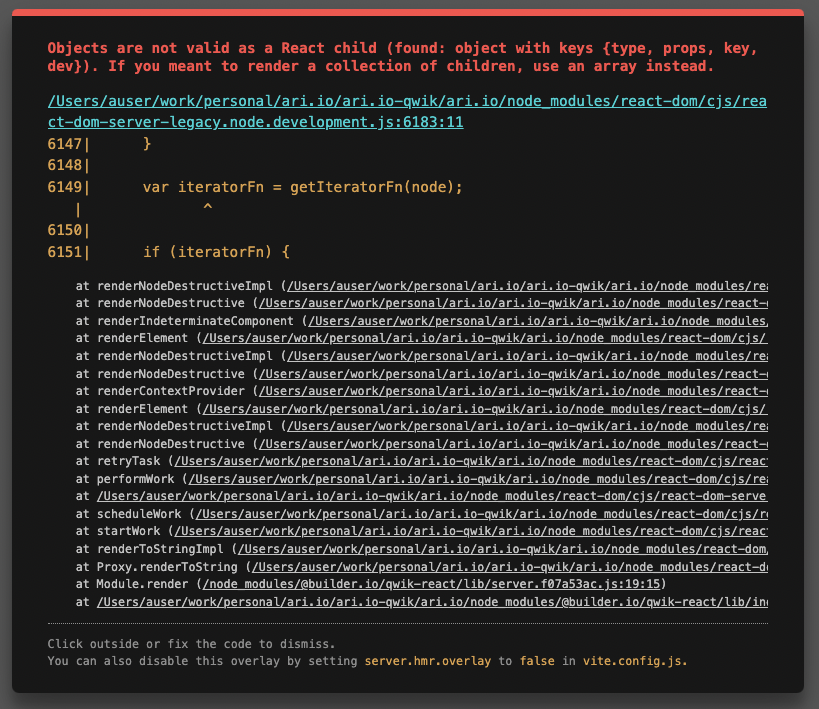Viewport: 819px width, 709px height.
Task: Click the 'vite.config.js.' text in the footer
Action: (x=635, y=661)
